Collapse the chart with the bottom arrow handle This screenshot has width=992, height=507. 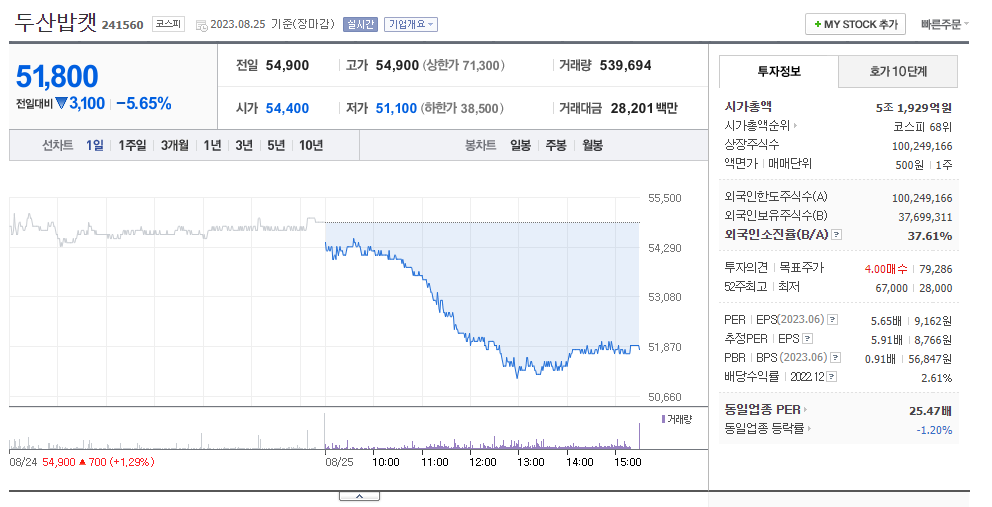[x=359, y=496]
